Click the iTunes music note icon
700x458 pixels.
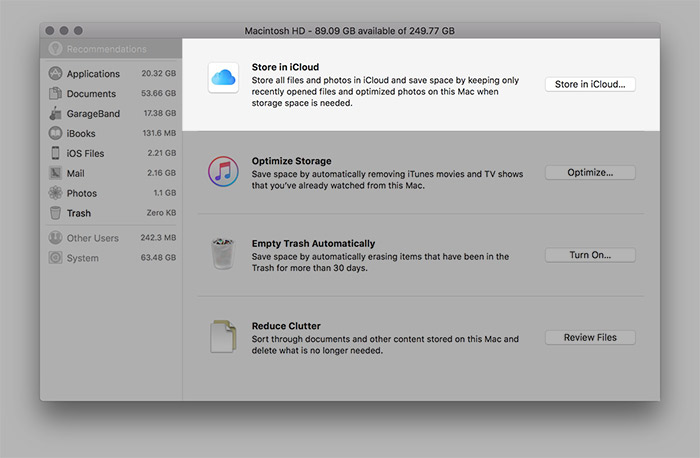[x=223, y=171]
